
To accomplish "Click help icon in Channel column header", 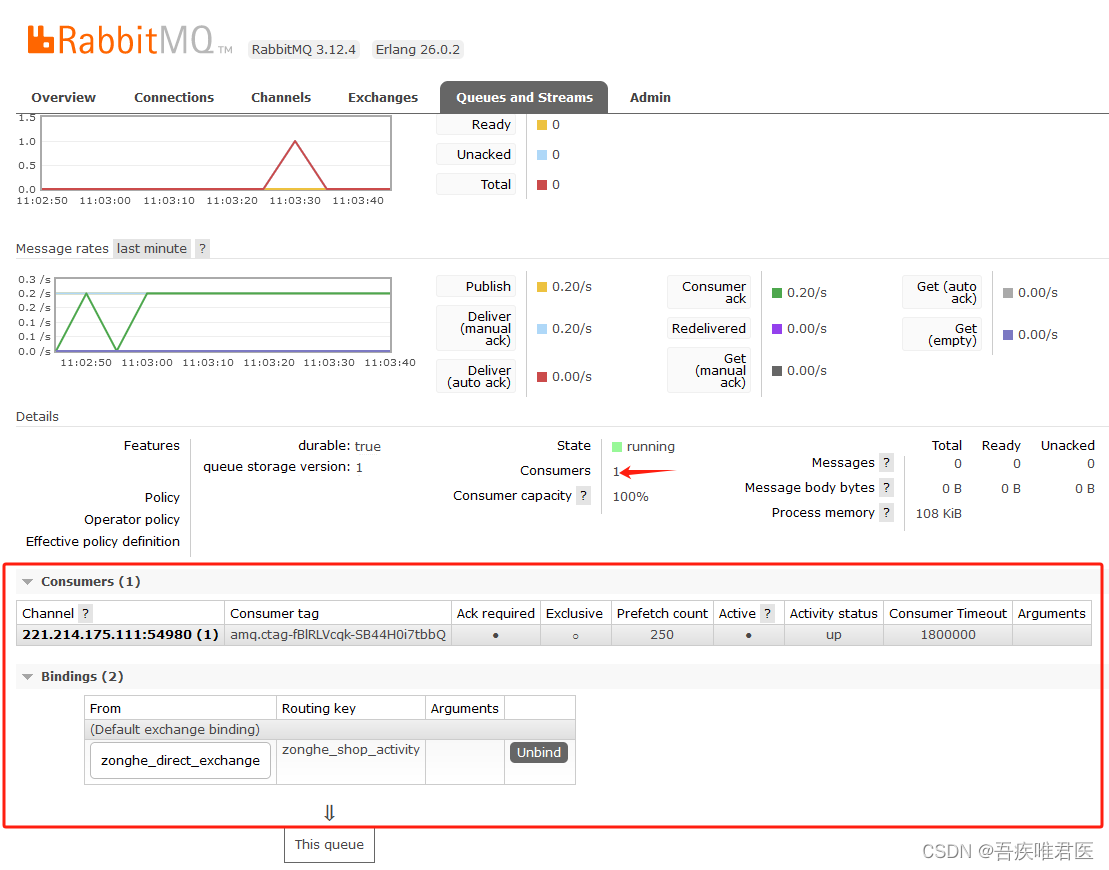I will [85, 614].
